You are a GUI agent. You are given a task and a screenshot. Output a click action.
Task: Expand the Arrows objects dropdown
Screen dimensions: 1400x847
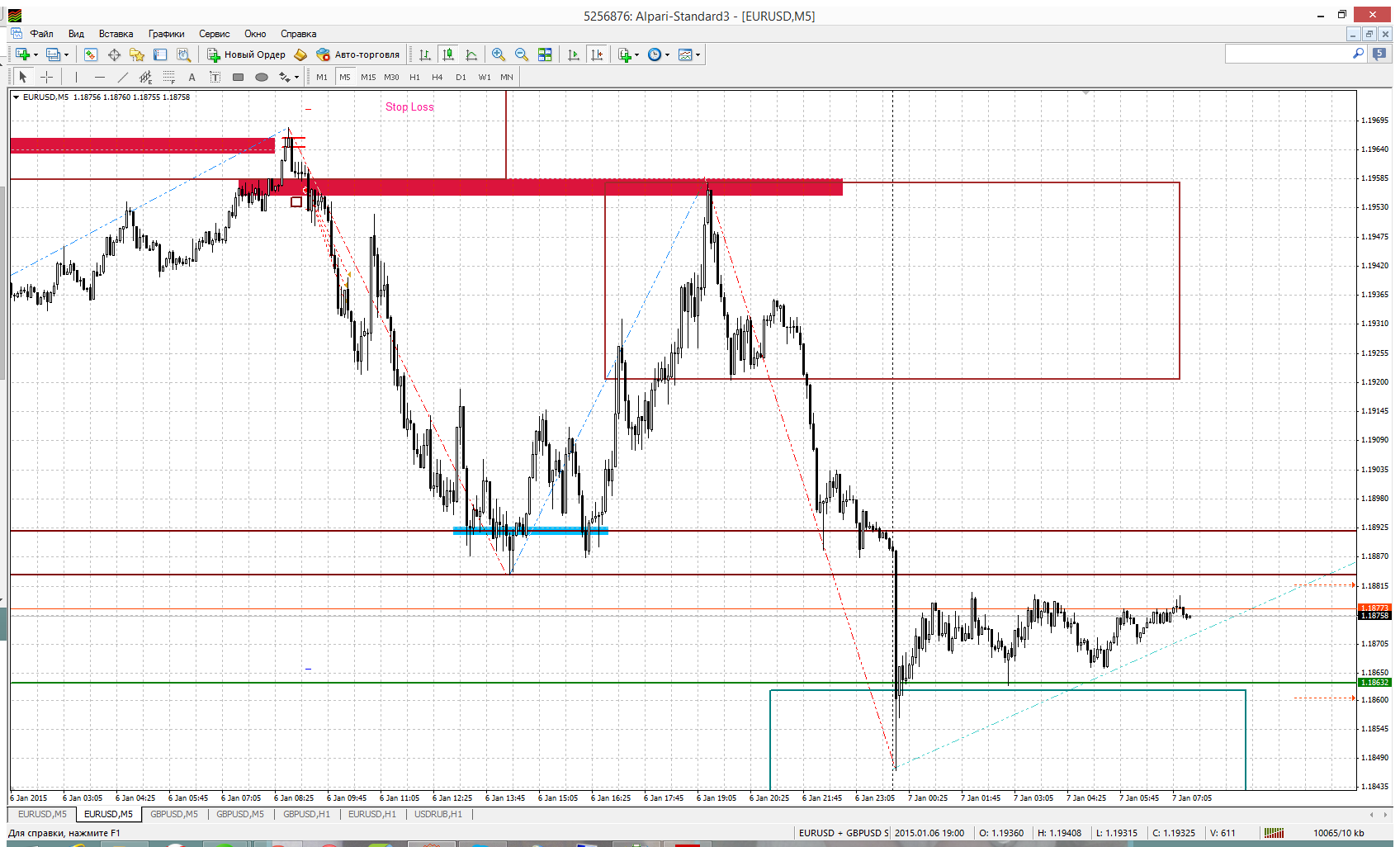coord(296,78)
